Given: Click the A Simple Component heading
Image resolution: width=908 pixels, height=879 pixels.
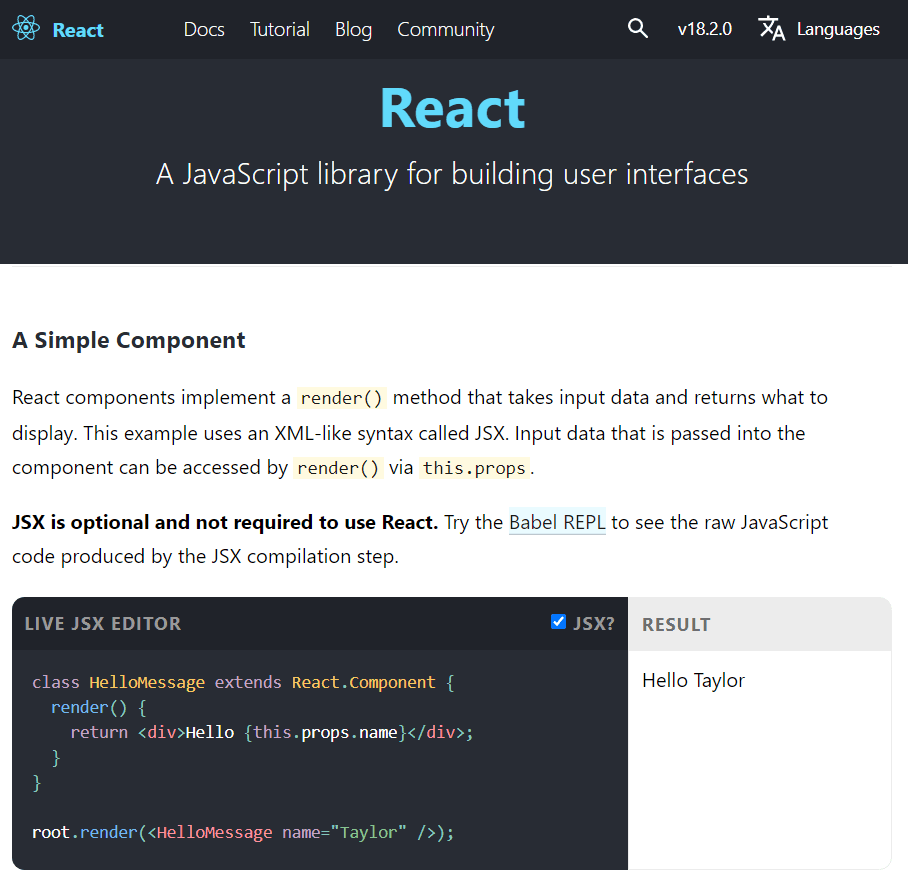Looking at the screenshot, I should [128, 340].
